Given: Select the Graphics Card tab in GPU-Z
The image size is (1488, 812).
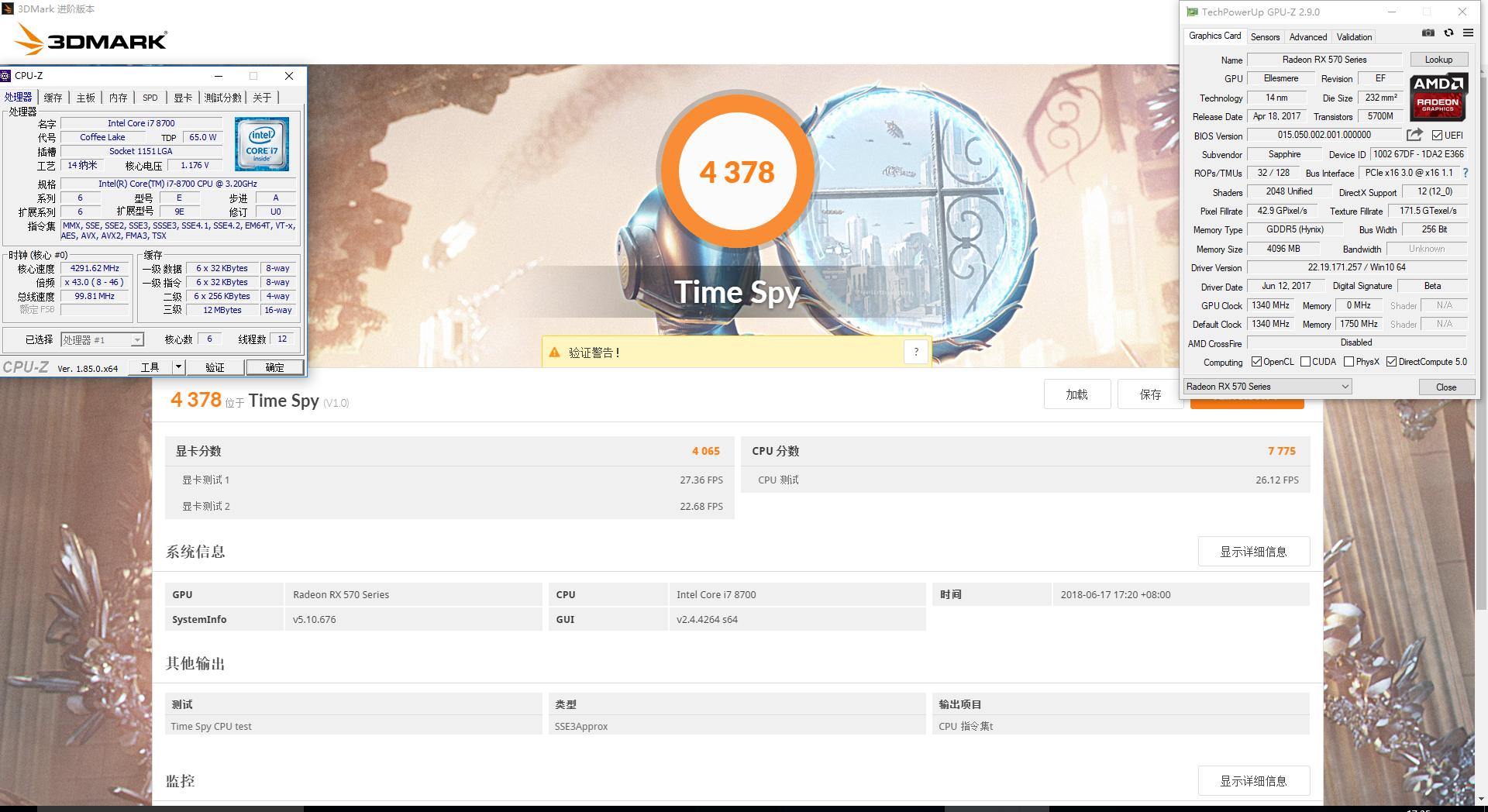Looking at the screenshot, I should [x=1214, y=36].
